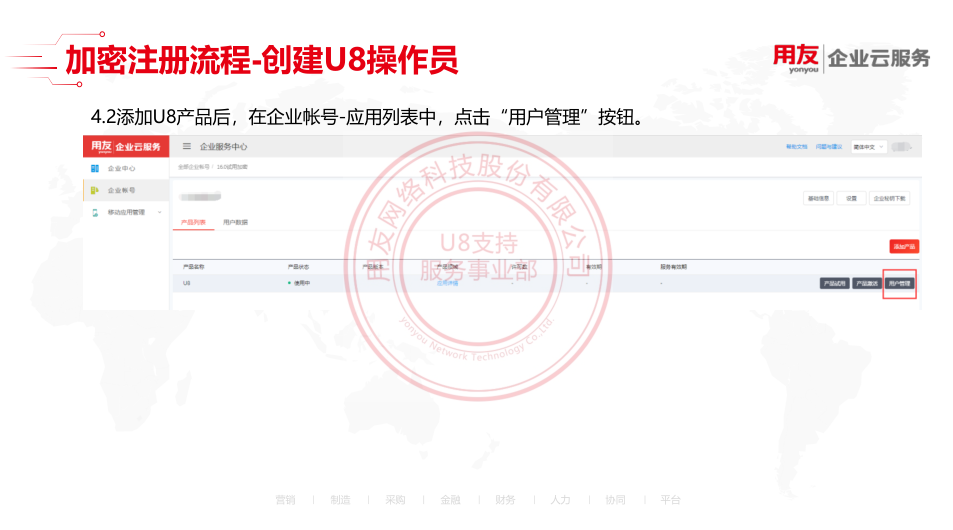Open the 简体中文 language dropdown
Image resolution: width=953 pixels, height=530 pixels.
(x=869, y=147)
